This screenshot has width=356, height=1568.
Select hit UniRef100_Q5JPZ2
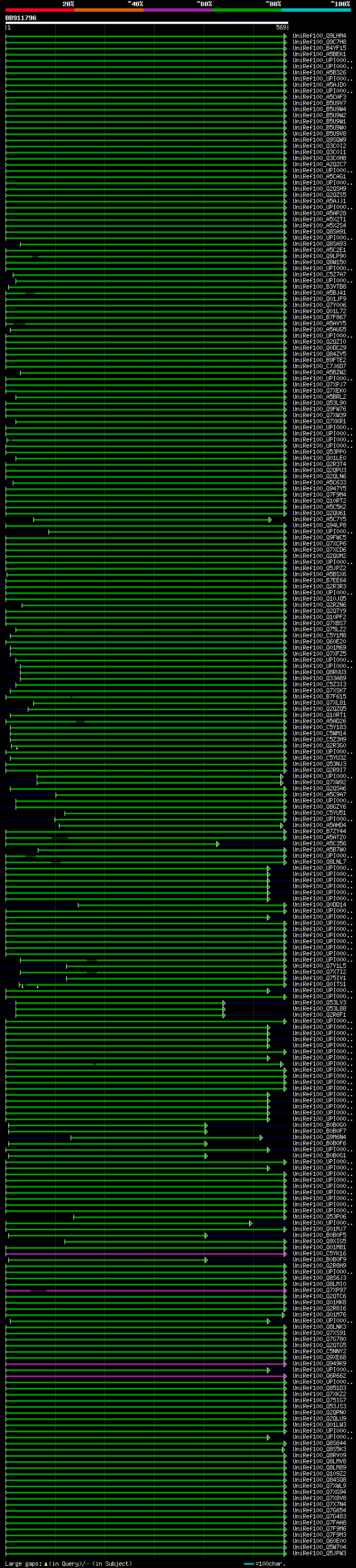[x=319, y=568]
